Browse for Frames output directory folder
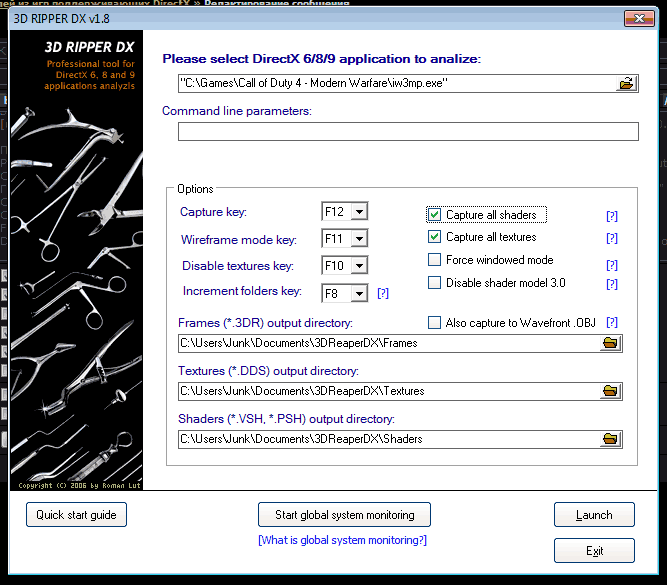 click(x=610, y=343)
